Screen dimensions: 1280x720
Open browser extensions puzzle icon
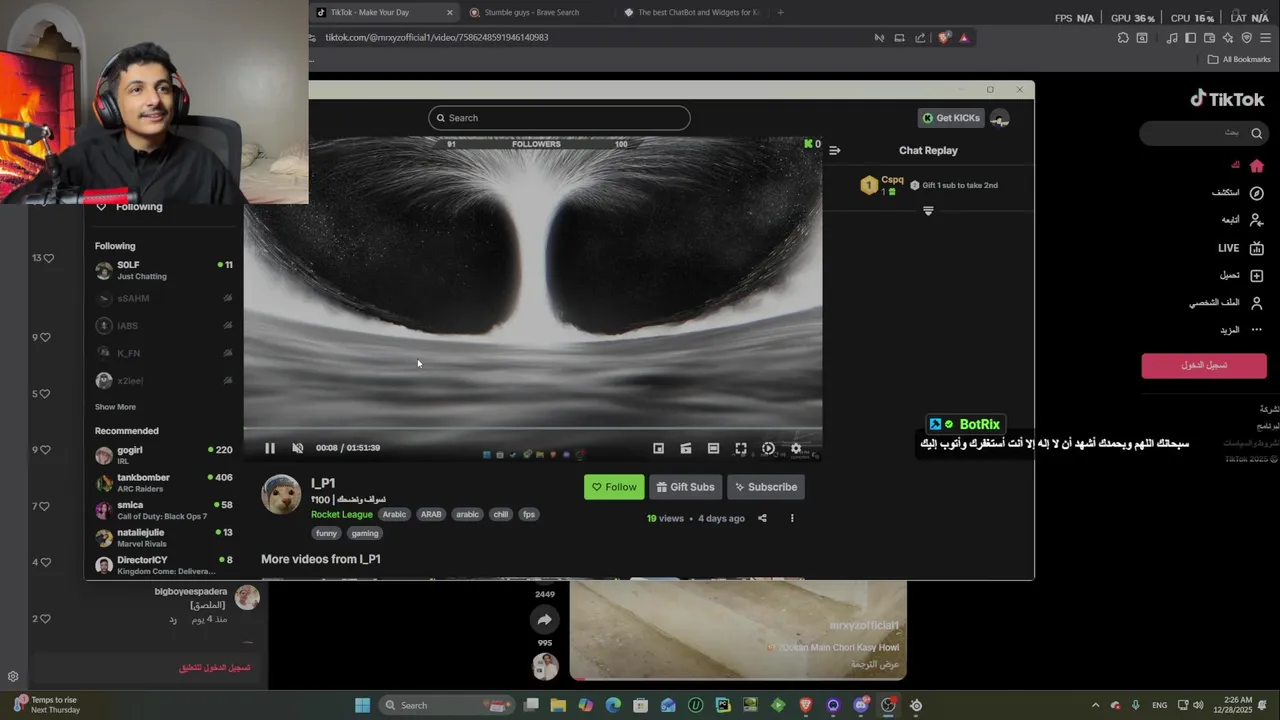pos(1123,38)
